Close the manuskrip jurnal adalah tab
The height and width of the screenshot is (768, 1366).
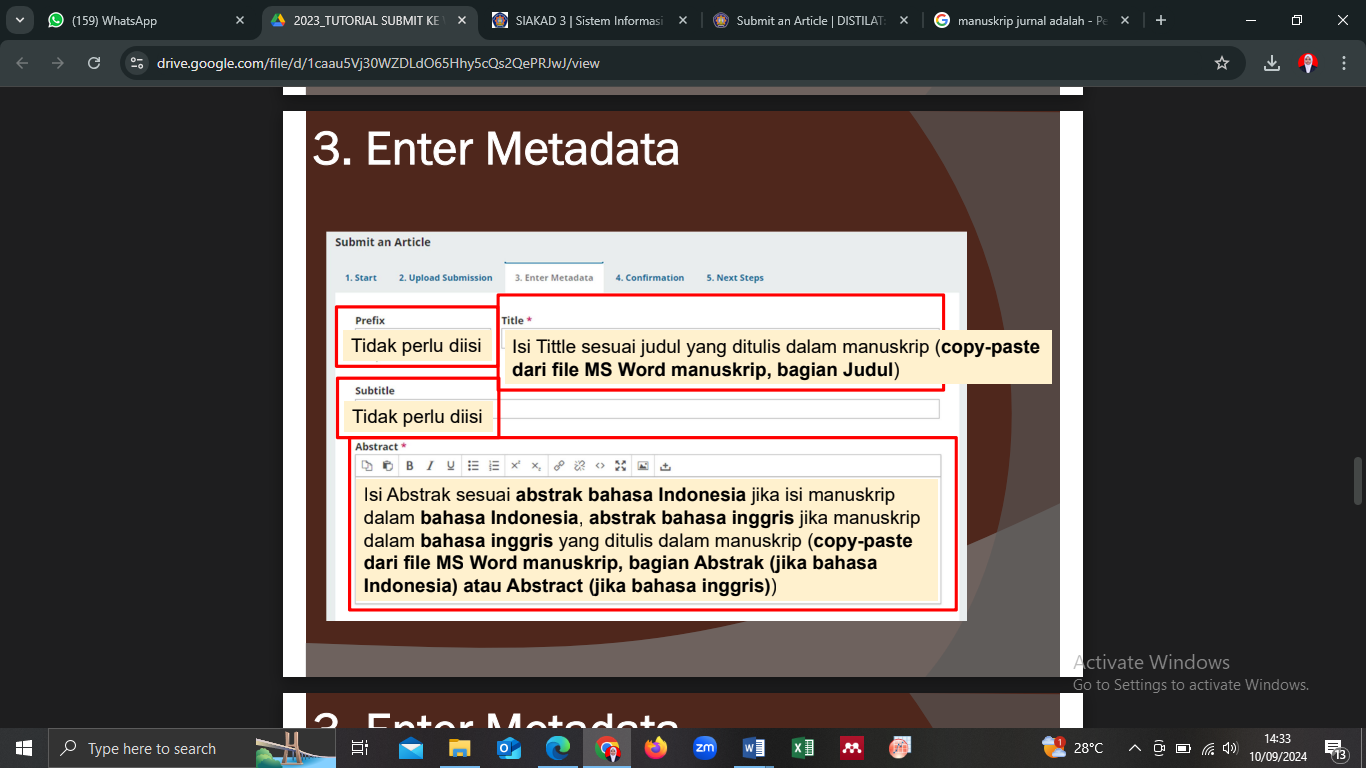coord(1124,20)
